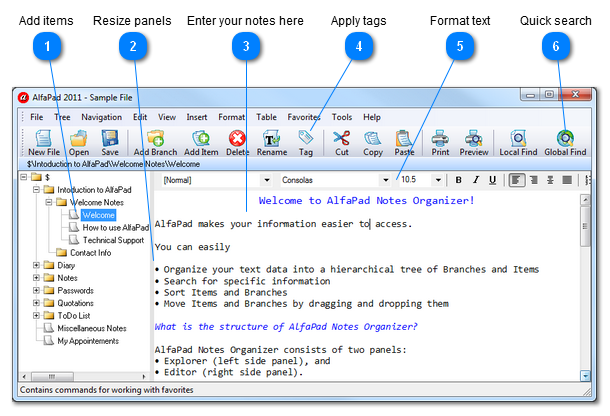Click the AlfaPad logo in title bar
Viewport: 610px width, 416px height.
pos(23,97)
